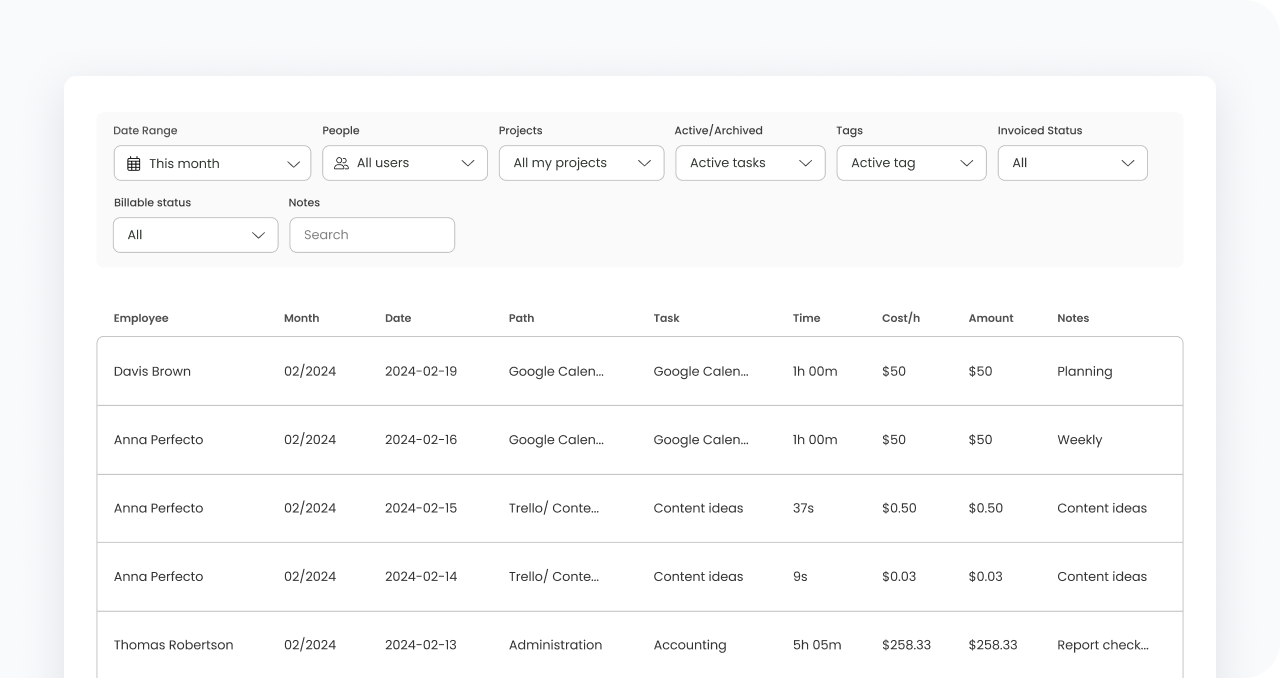Open the People 'All users' dropdown
This screenshot has height=678, width=1280.
(x=405, y=163)
